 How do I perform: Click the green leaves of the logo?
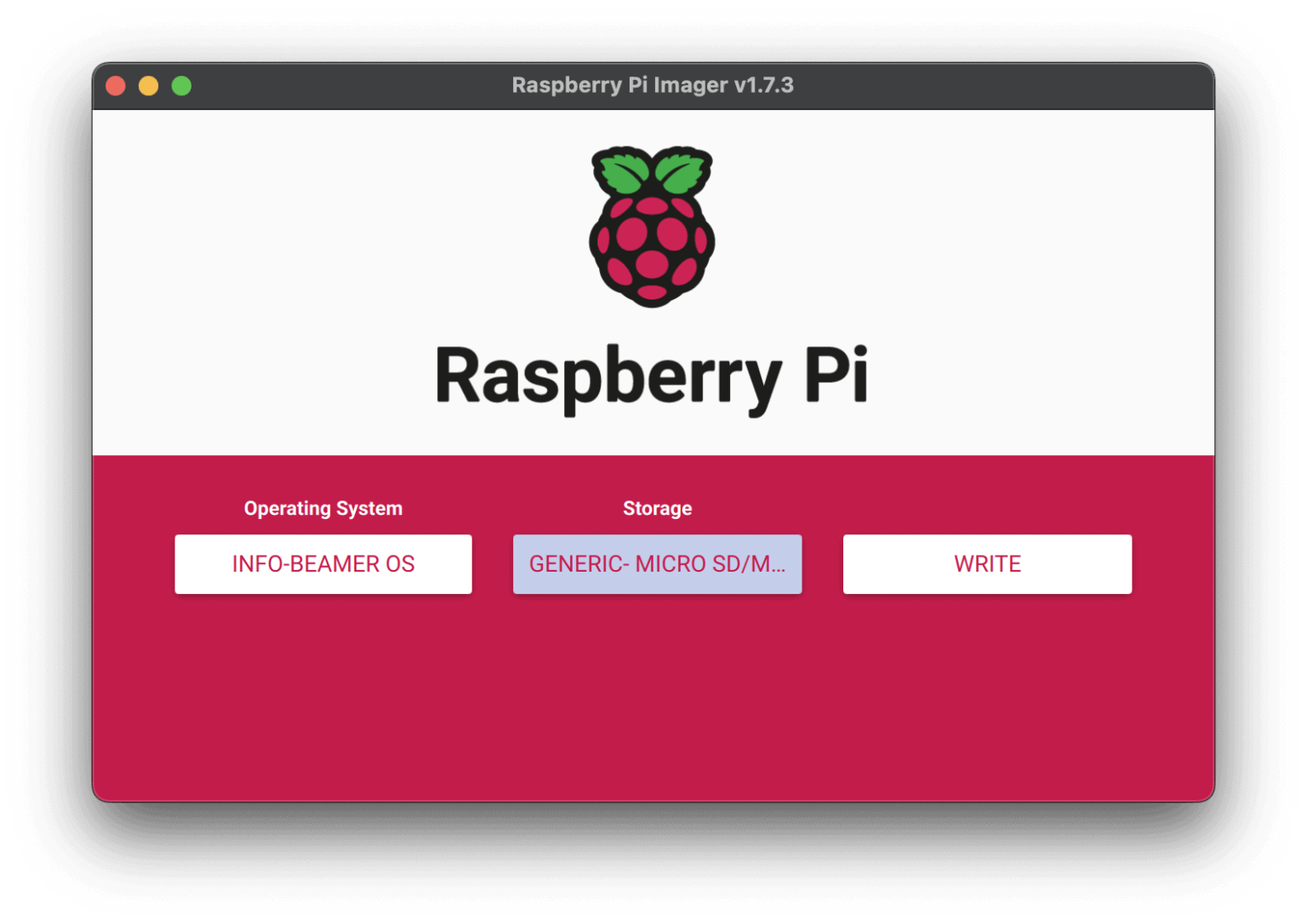click(x=651, y=170)
